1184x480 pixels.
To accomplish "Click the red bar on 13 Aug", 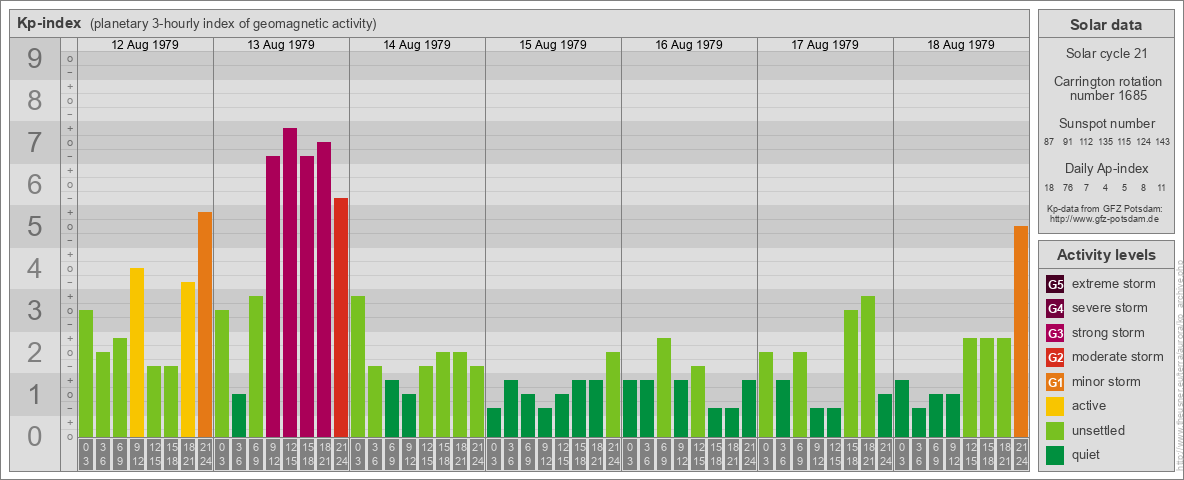I will click(x=341, y=317).
